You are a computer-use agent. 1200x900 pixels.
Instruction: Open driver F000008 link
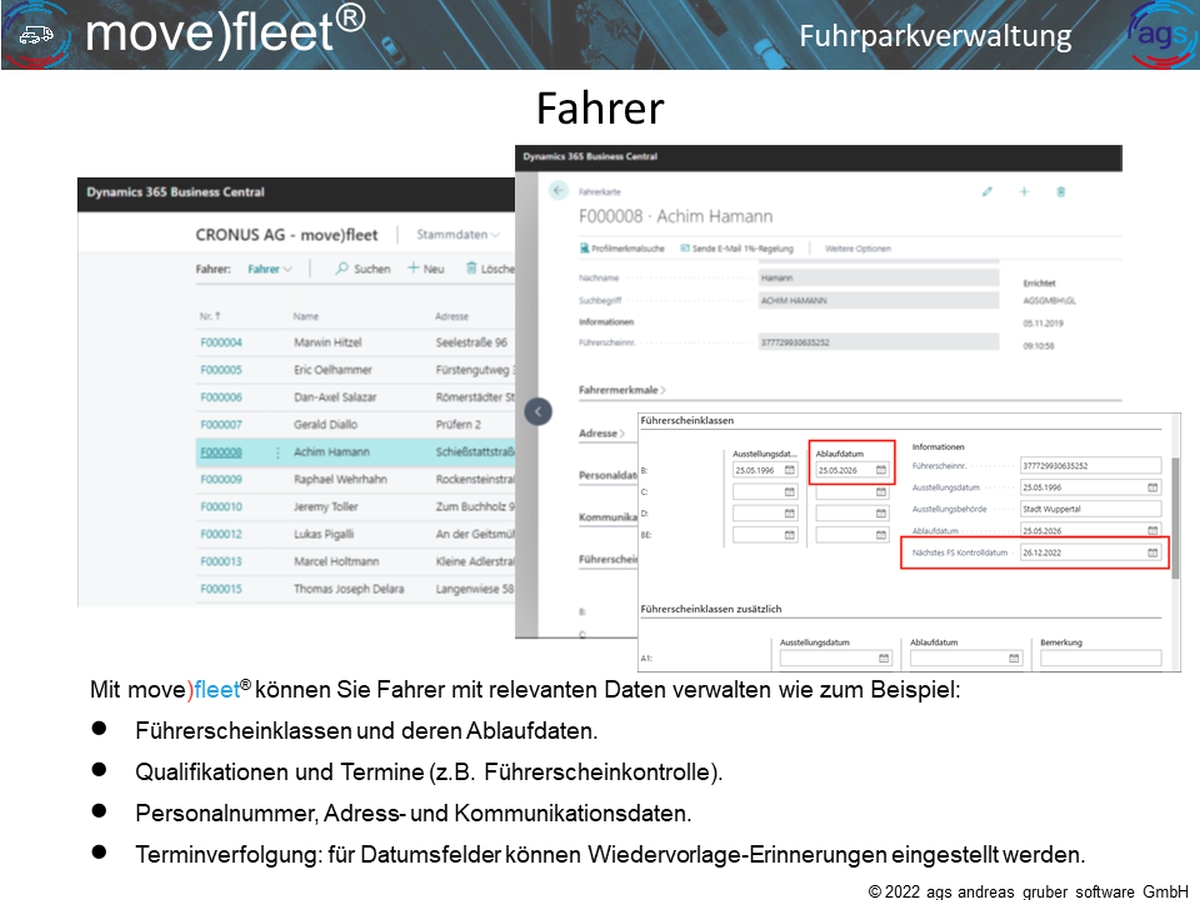click(221, 452)
